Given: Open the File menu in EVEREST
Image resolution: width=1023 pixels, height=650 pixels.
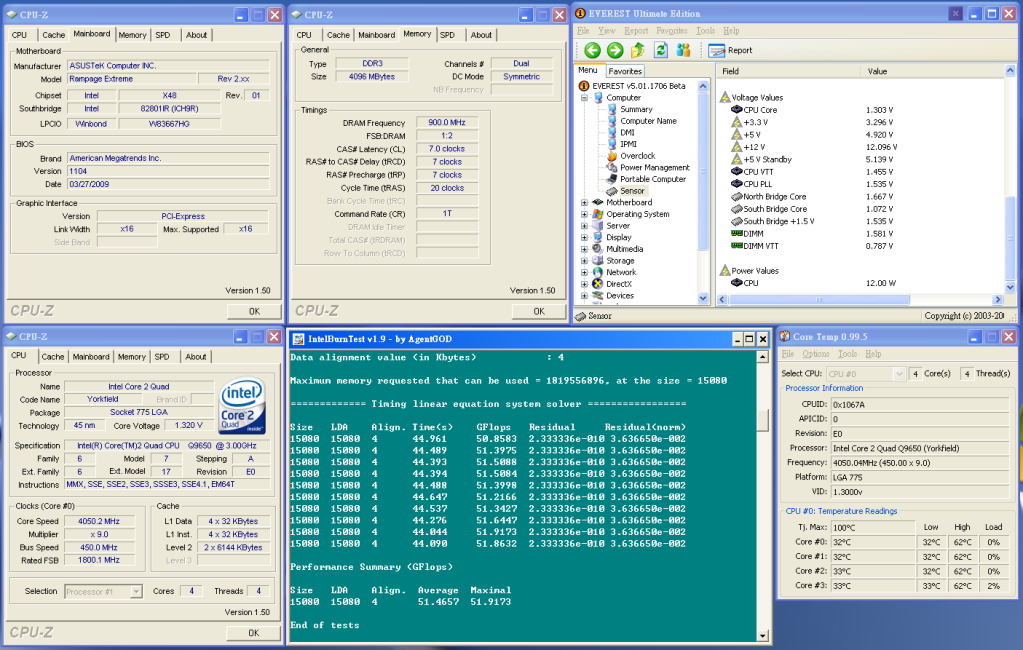Looking at the screenshot, I should (x=583, y=31).
